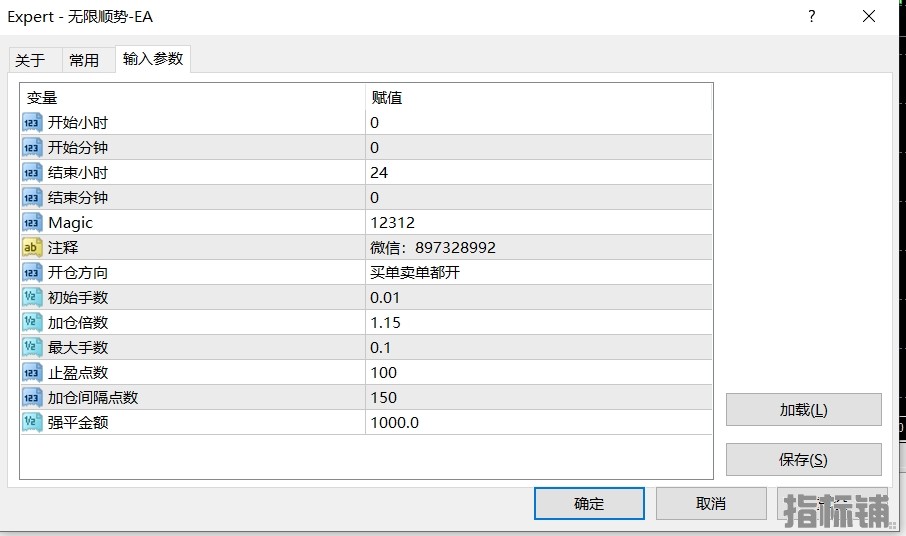The height and width of the screenshot is (536, 906).
Task: Close the Expert dialog window
Action: coord(869,16)
